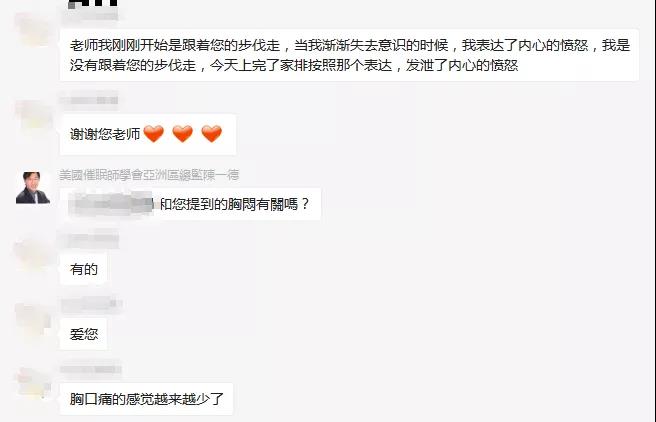Click blurred sender name above 有的
Viewport: 656px width, 422px height.
89,241
